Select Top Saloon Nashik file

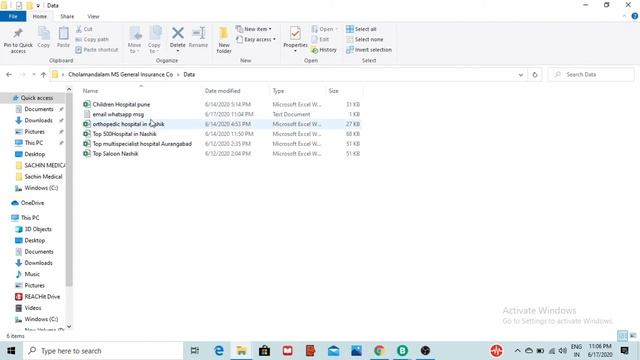tap(115, 153)
